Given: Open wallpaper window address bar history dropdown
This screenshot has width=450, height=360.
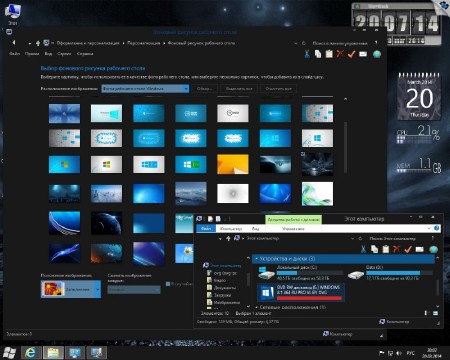Looking at the screenshot, I should (296, 43).
